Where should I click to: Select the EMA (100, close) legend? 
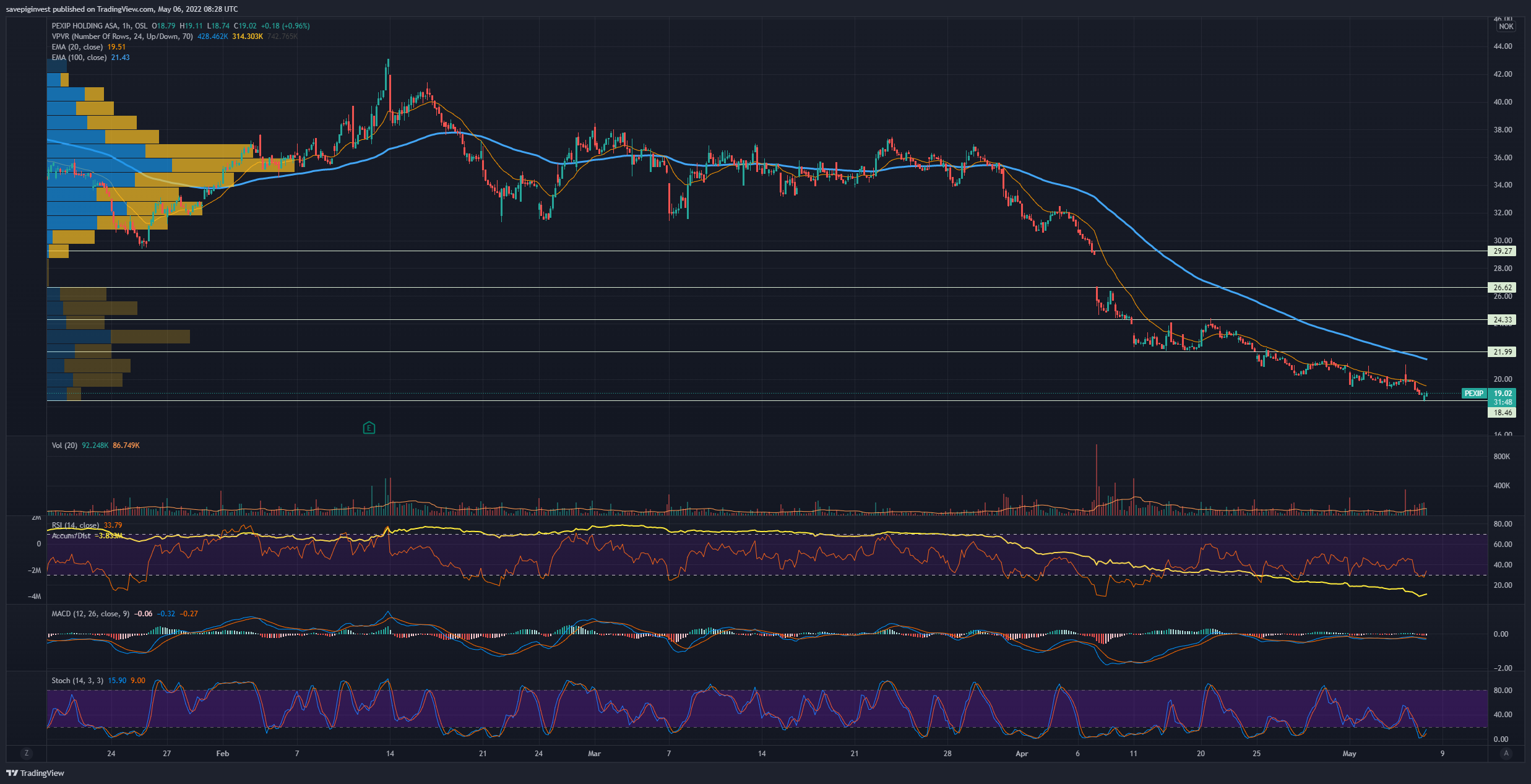tap(79, 58)
